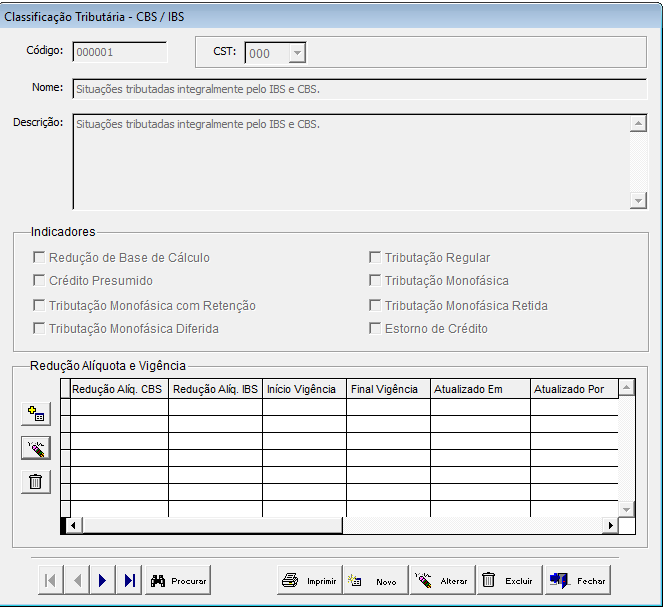667x611 pixels.
Task: Go to the first record
Action: coord(50,580)
